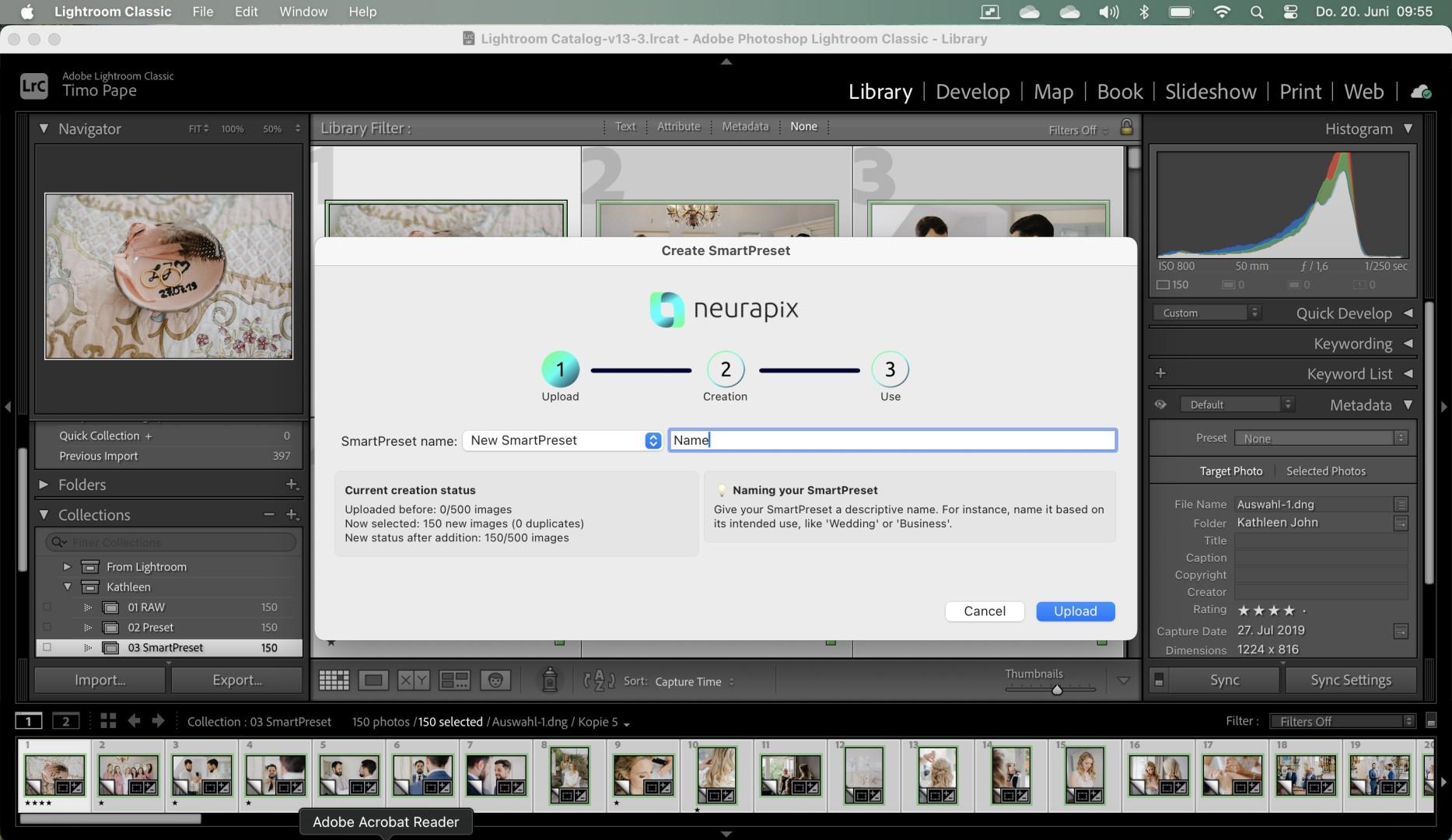Screen dimensions: 1452x840
Task: Switch to the Map module
Action: tap(1054, 92)
